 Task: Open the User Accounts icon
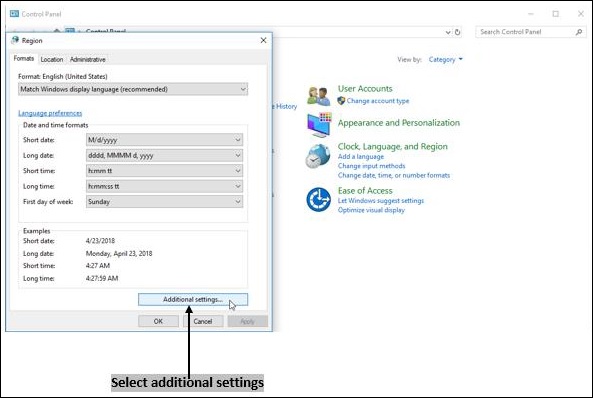[318, 96]
